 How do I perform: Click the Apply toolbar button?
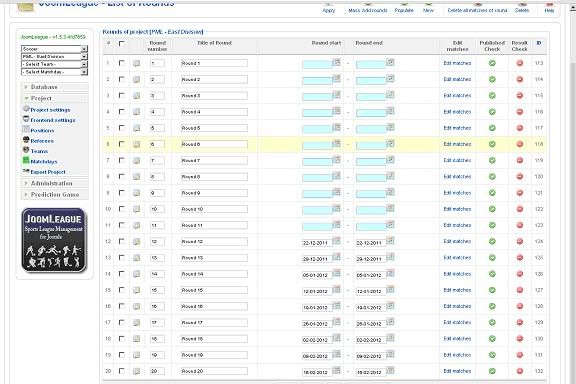coord(328,7)
